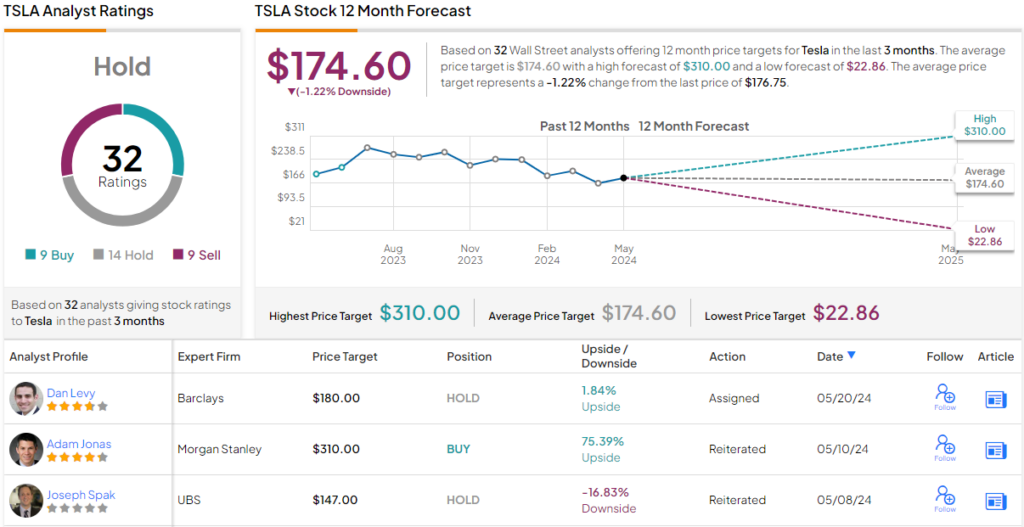Open Dan Levy analyst profile link

[x=70, y=392]
